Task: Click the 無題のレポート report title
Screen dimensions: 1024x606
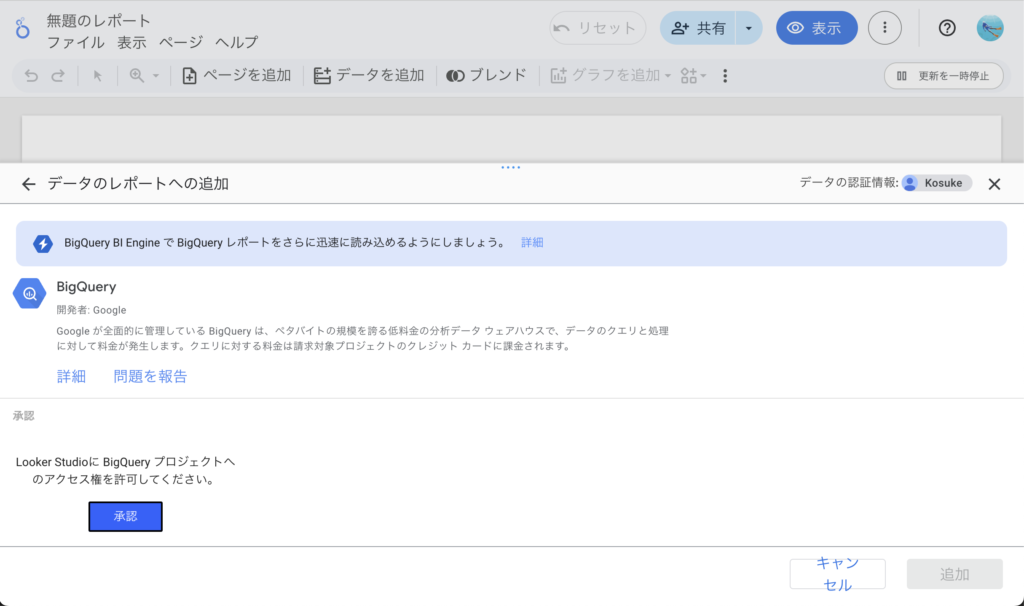Action: pyautogui.click(x=99, y=20)
